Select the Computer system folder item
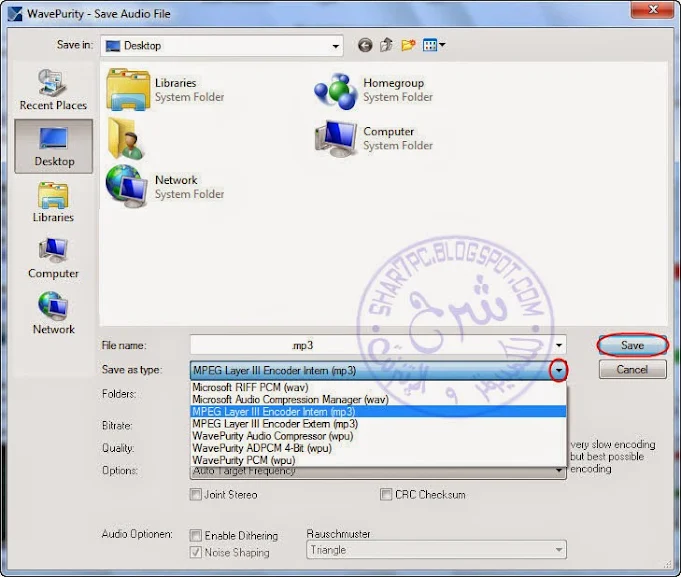 (x=374, y=138)
